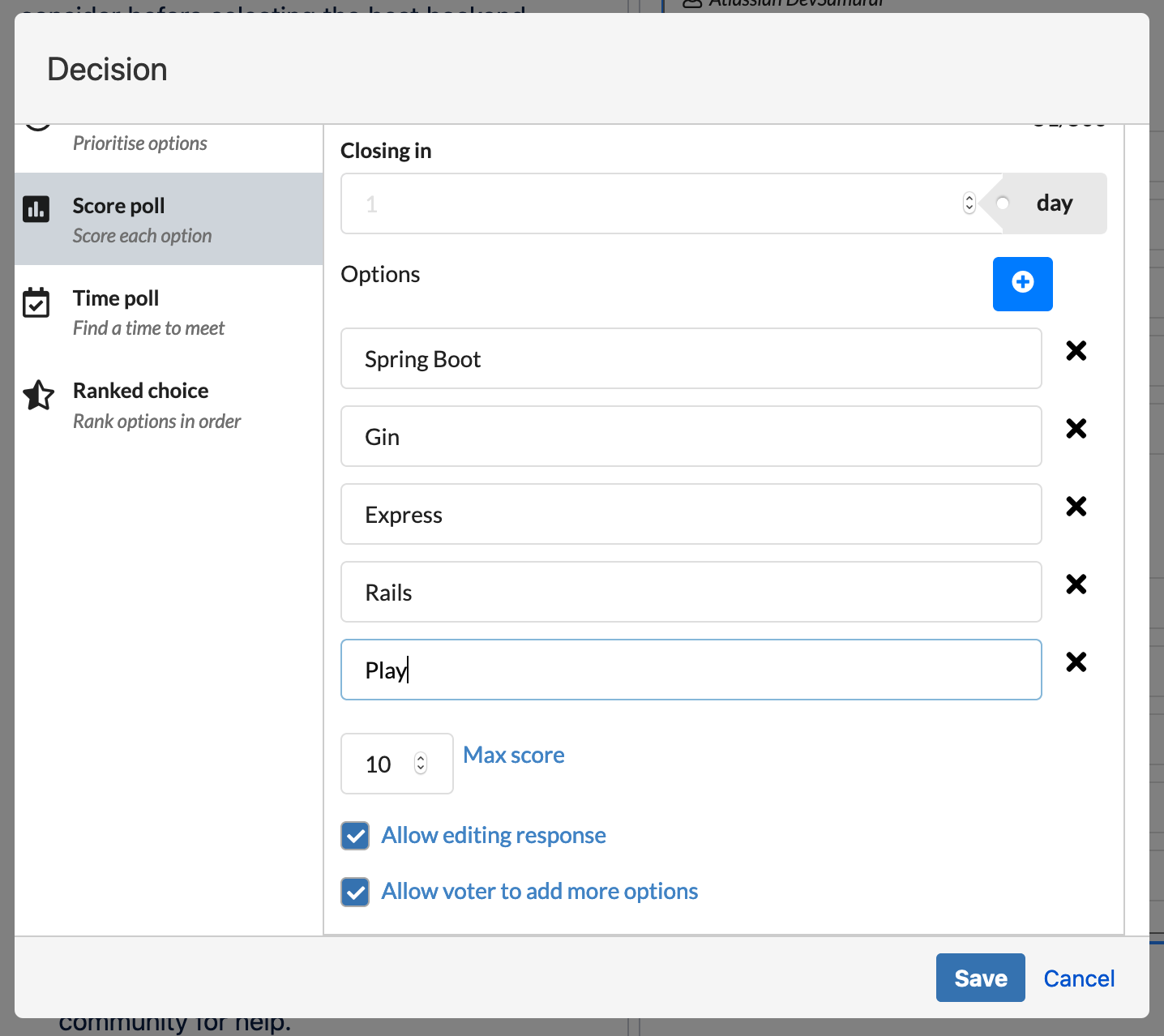Remove the Express option with X
This screenshot has height=1036, width=1164.
click(x=1076, y=507)
